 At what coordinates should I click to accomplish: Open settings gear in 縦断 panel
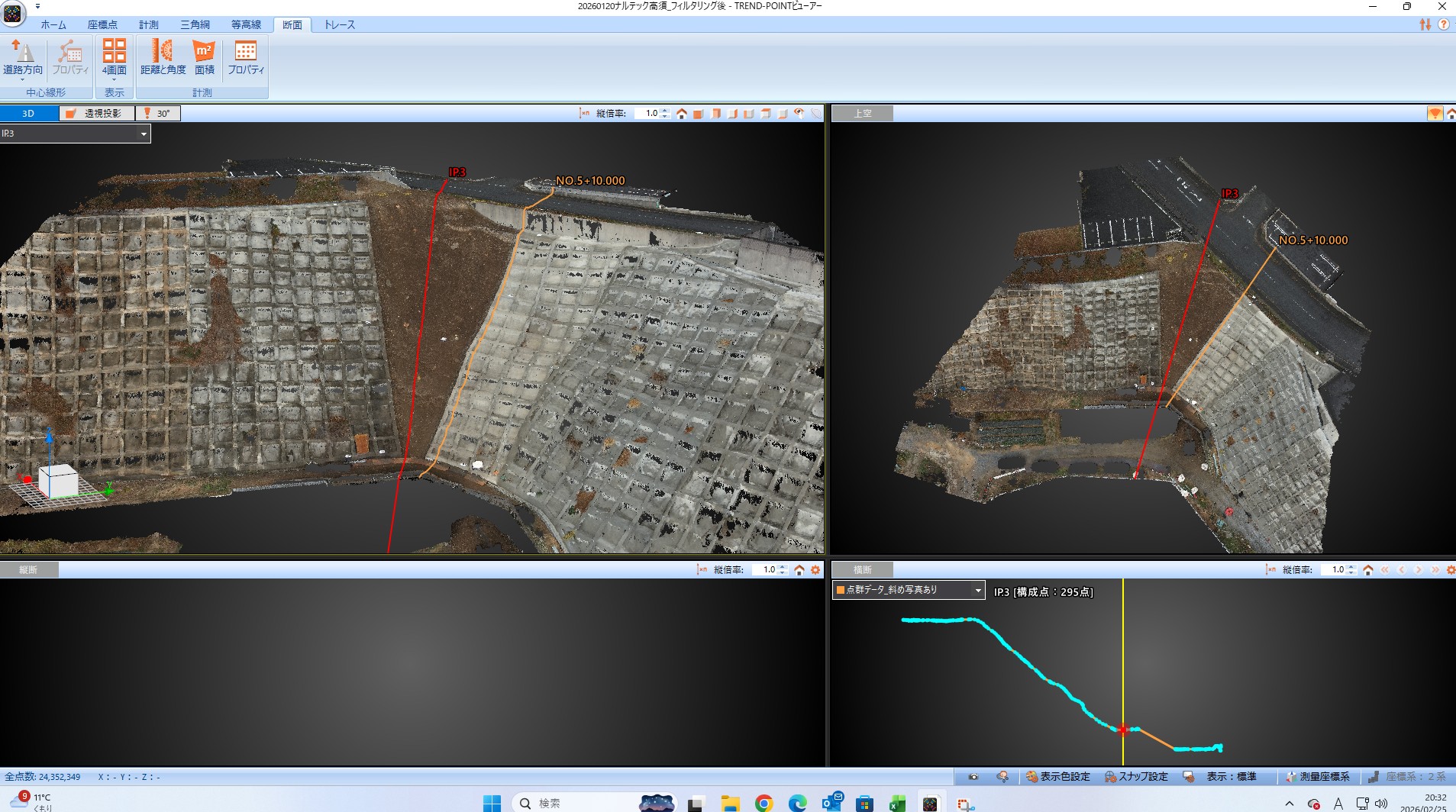[x=815, y=570]
